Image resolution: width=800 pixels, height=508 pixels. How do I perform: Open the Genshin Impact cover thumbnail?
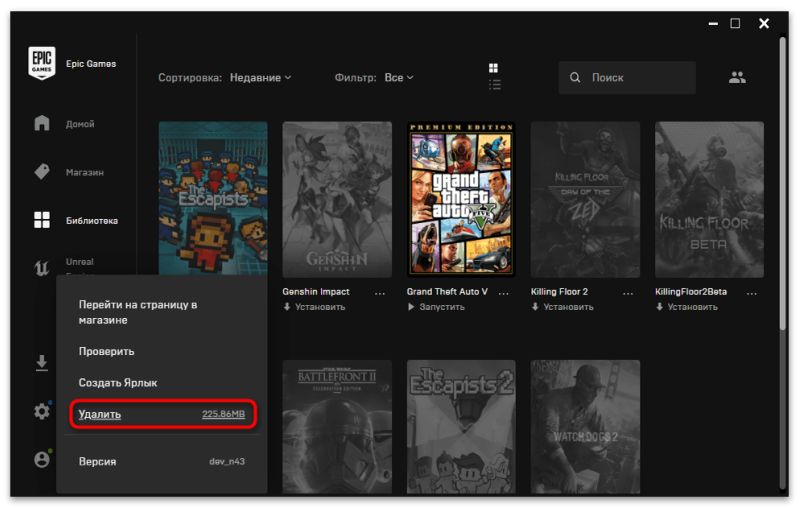pos(337,199)
